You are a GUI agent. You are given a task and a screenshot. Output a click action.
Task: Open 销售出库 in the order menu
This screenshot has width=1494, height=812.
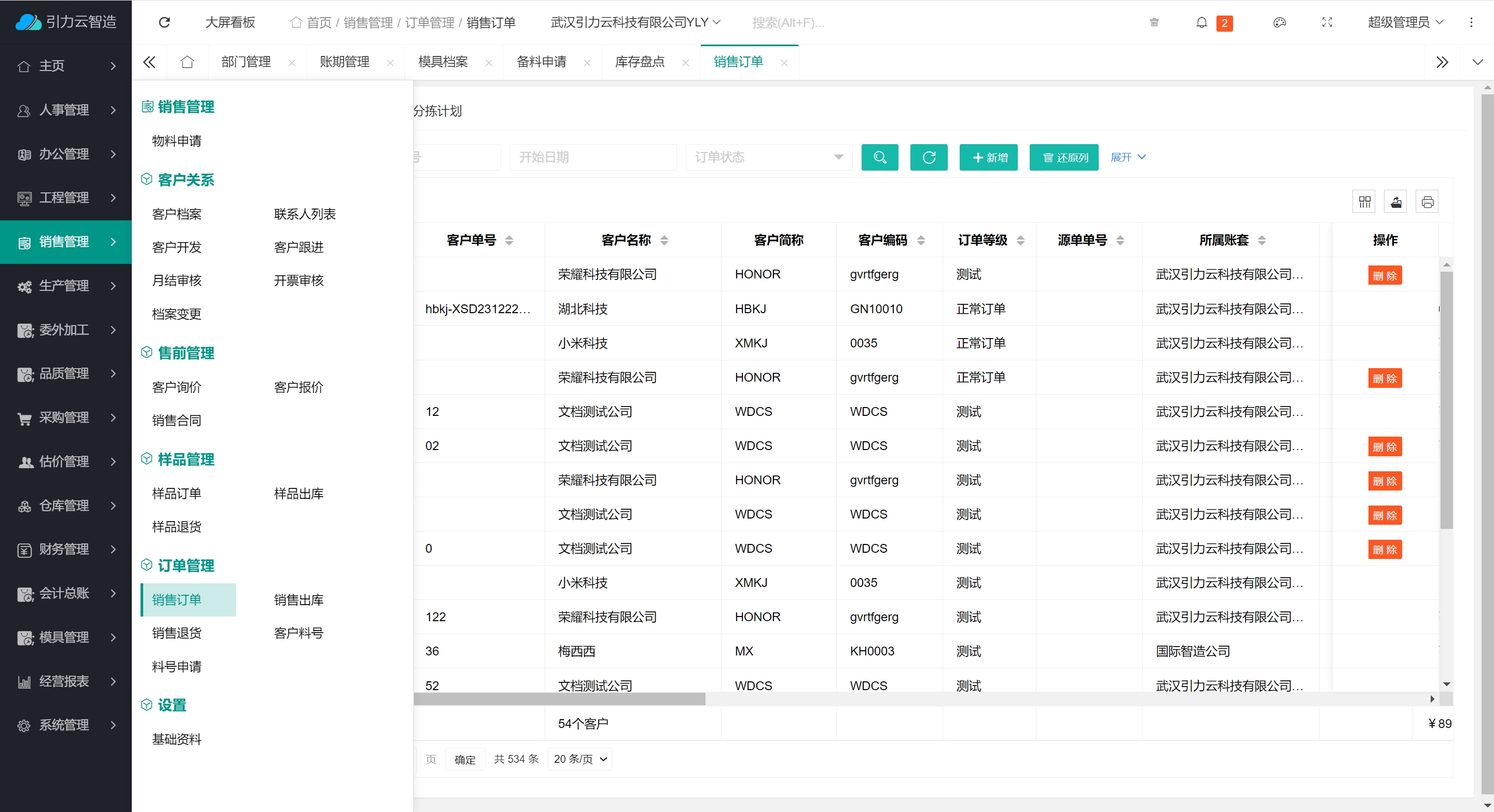click(x=298, y=600)
